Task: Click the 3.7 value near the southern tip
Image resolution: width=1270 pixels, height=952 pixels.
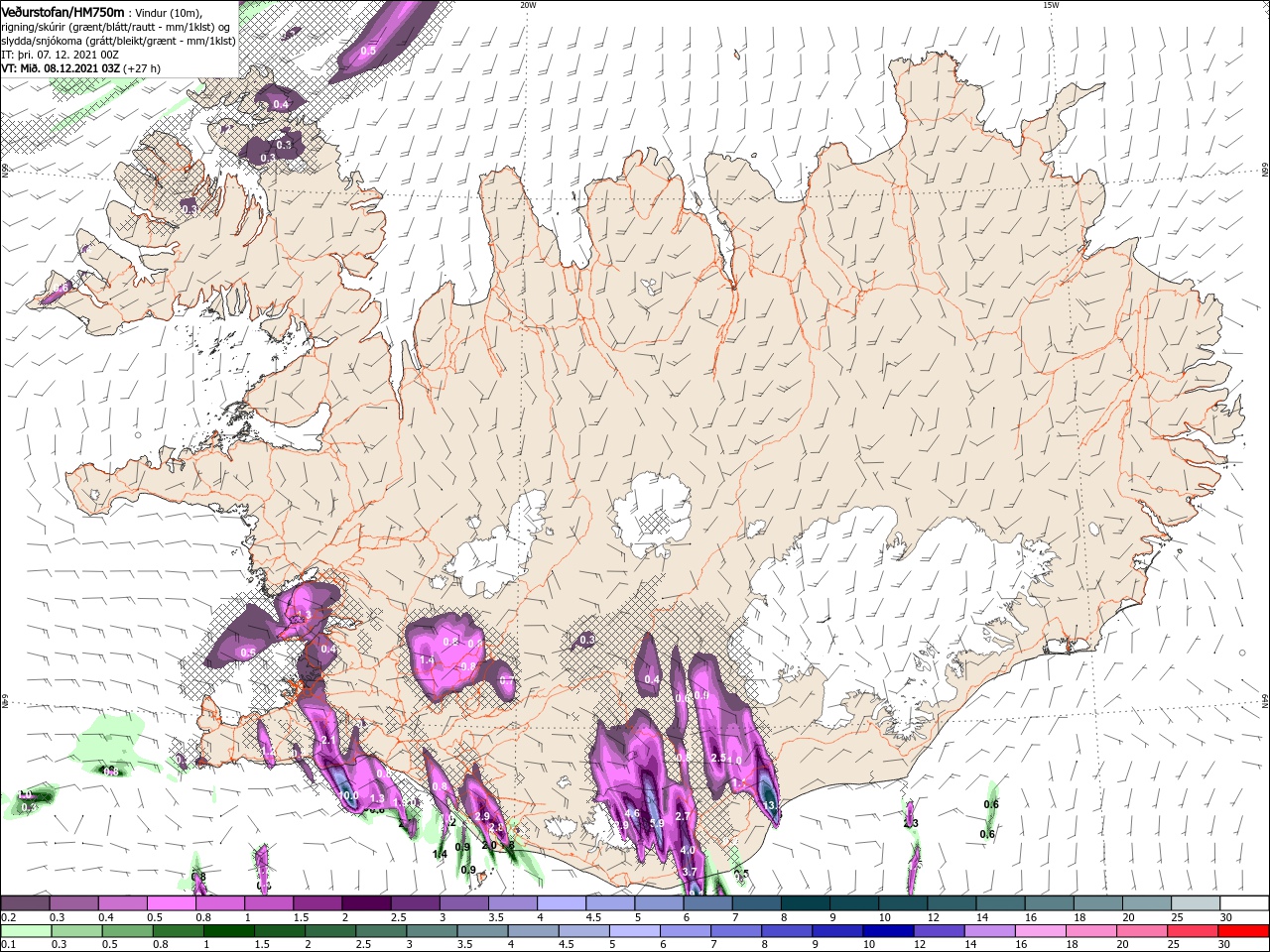Action: [x=691, y=872]
